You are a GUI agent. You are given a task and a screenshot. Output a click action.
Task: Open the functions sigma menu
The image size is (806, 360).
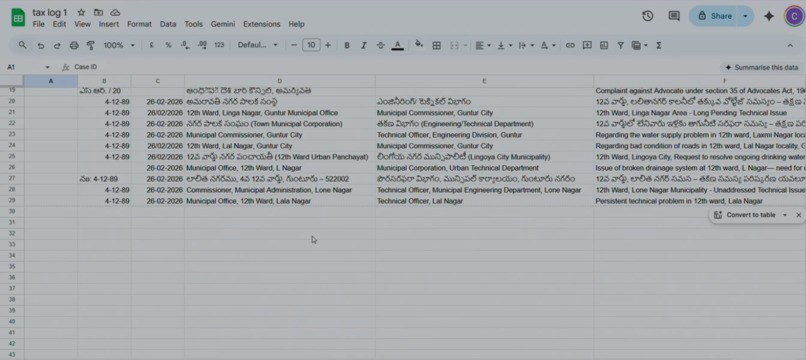[x=658, y=45]
